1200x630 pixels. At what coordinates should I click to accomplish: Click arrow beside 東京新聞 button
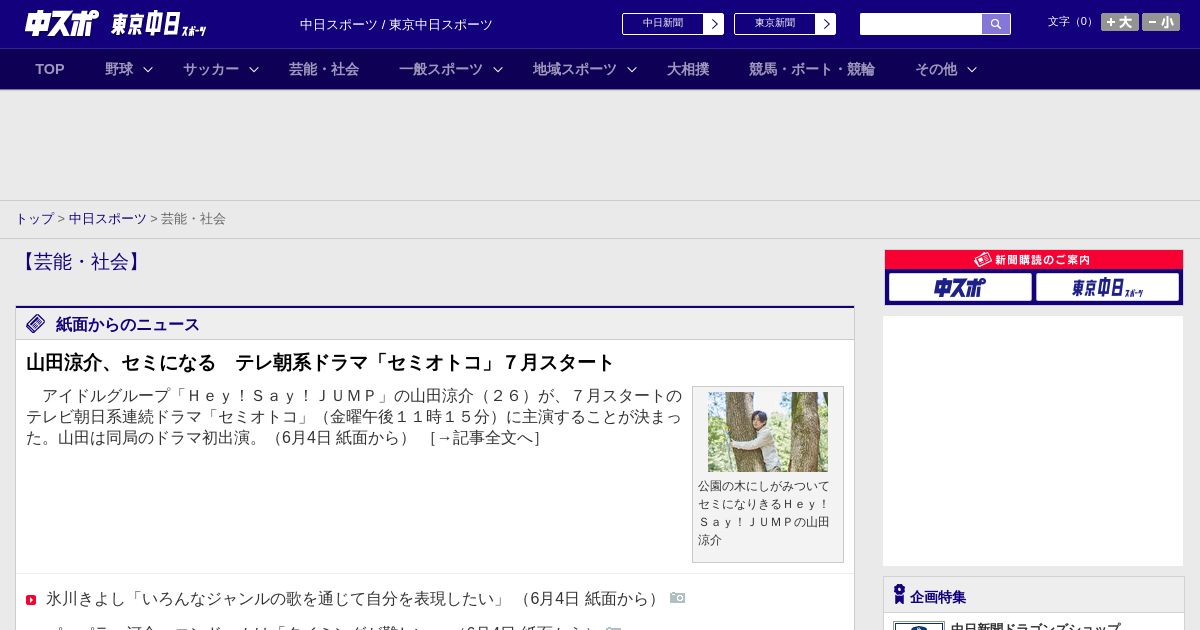(826, 24)
